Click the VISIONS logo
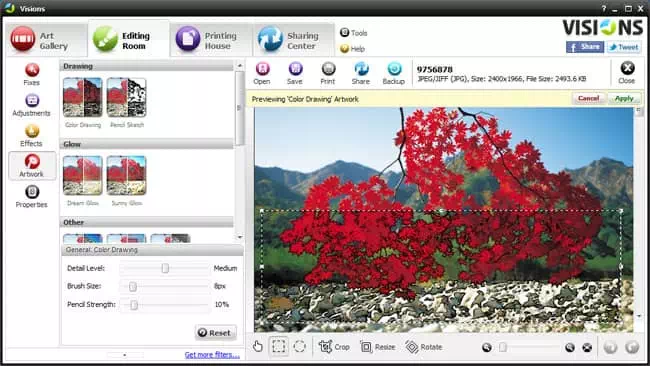This screenshot has height=366, width=650. pos(603,28)
